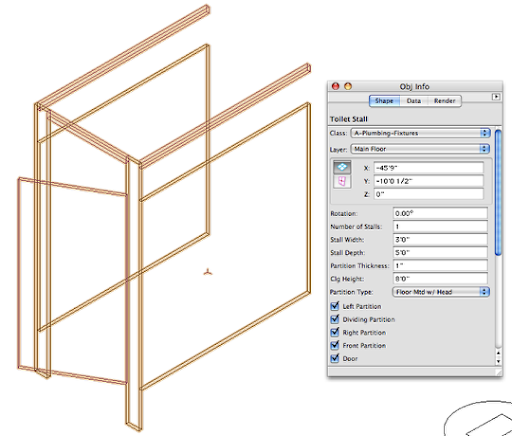Image resolution: width=512 pixels, height=436 pixels.
Task: Click the orange button beside the close button
Action: coord(348,86)
